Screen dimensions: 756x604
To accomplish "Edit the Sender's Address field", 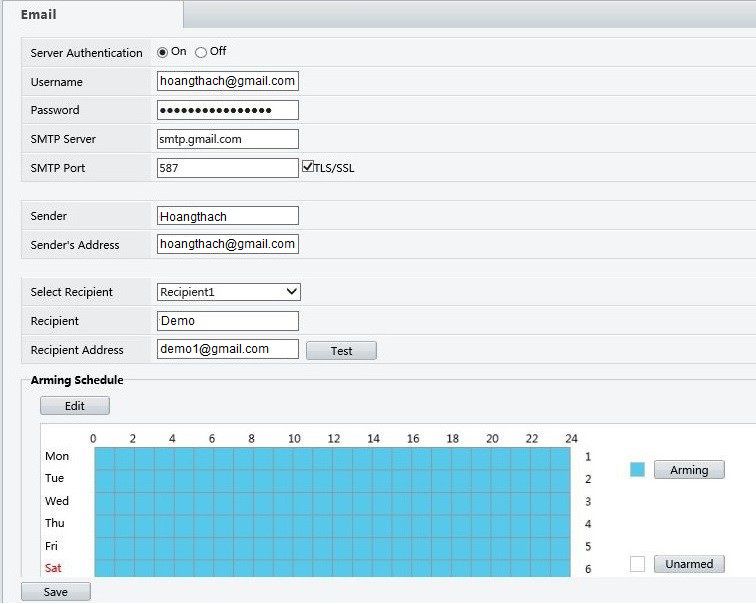I will tap(228, 244).
